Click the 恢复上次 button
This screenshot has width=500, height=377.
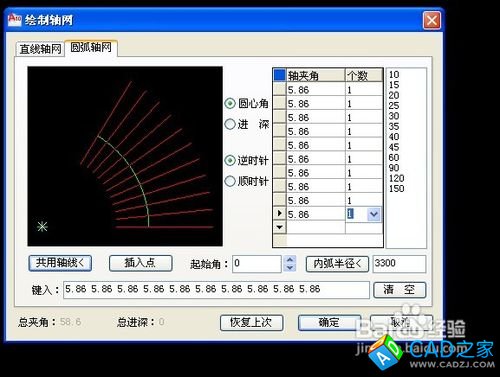pyautogui.click(x=251, y=323)
